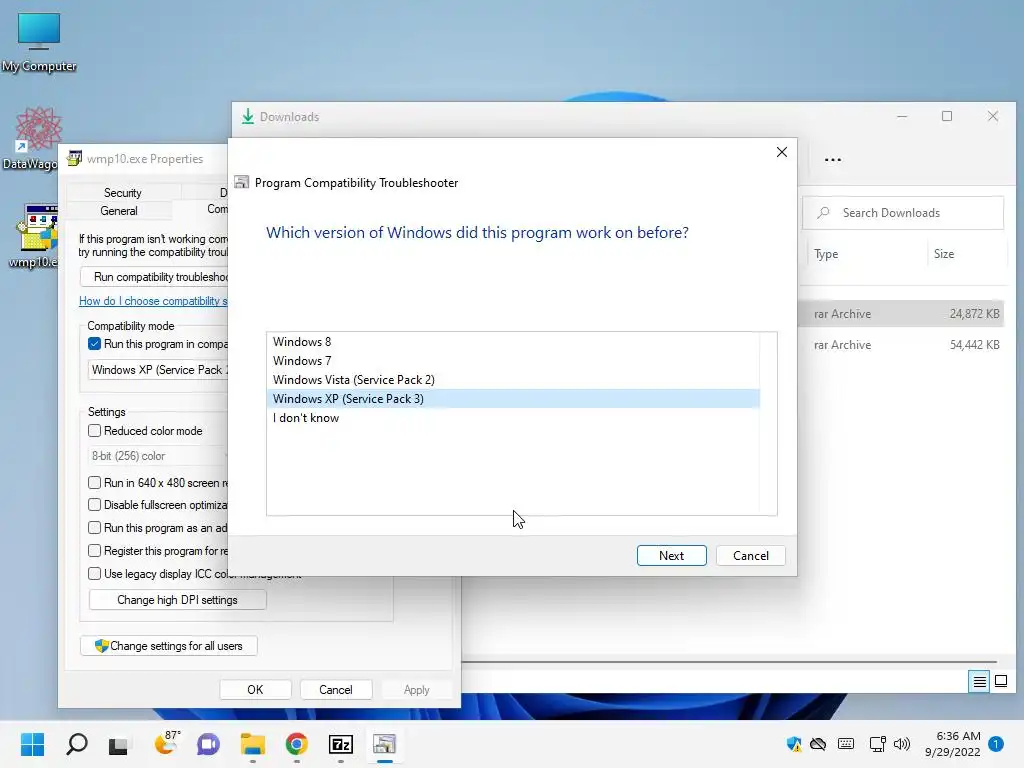Select Windows Vista (Service Pack 2)
Viewport: 1024px width, 768px height.
(513, 379)
